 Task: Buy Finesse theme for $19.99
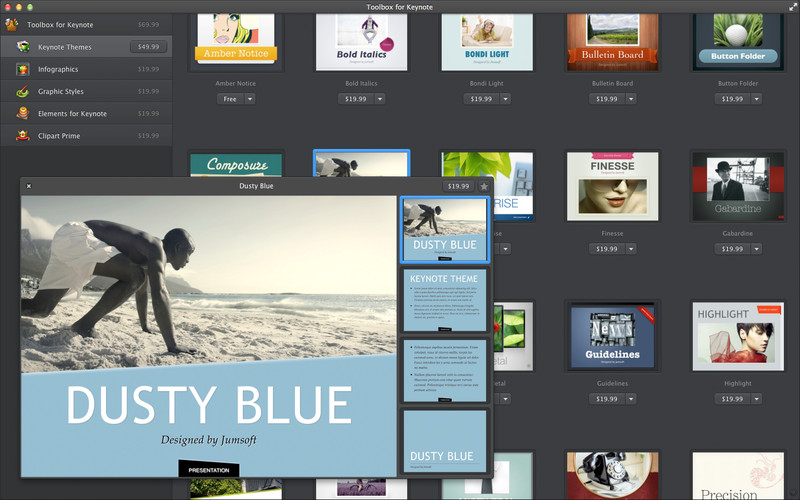[x=607, y=249]
